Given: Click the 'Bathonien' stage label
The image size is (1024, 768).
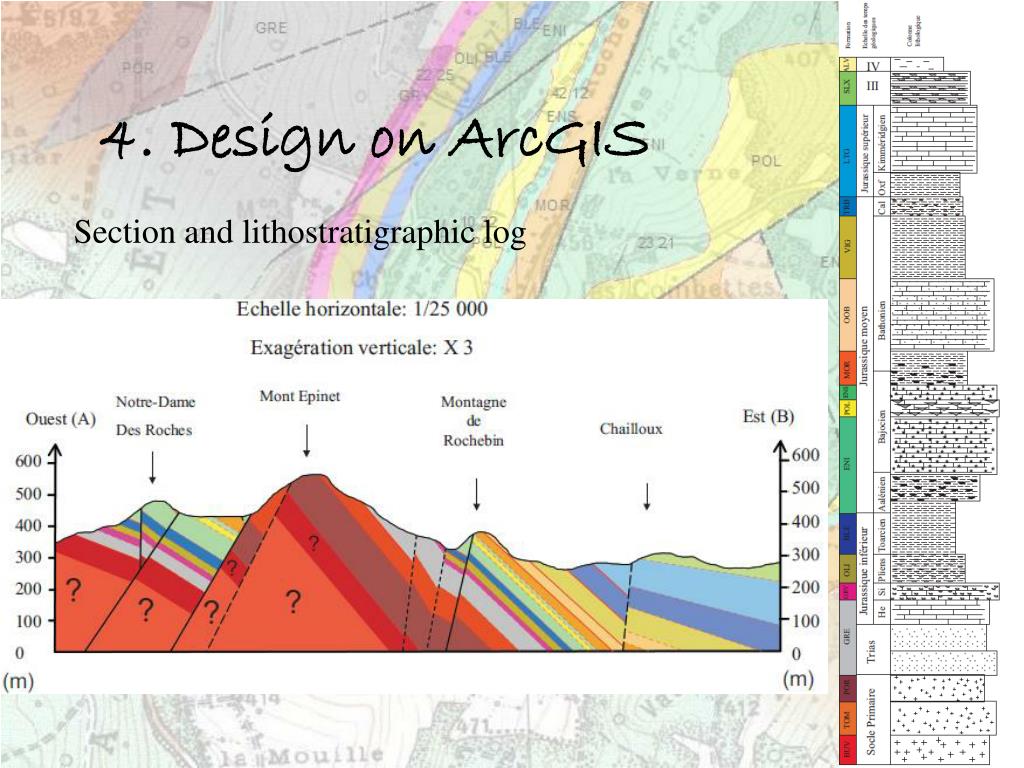Looking at the screenshot, I should click(882, 320).
